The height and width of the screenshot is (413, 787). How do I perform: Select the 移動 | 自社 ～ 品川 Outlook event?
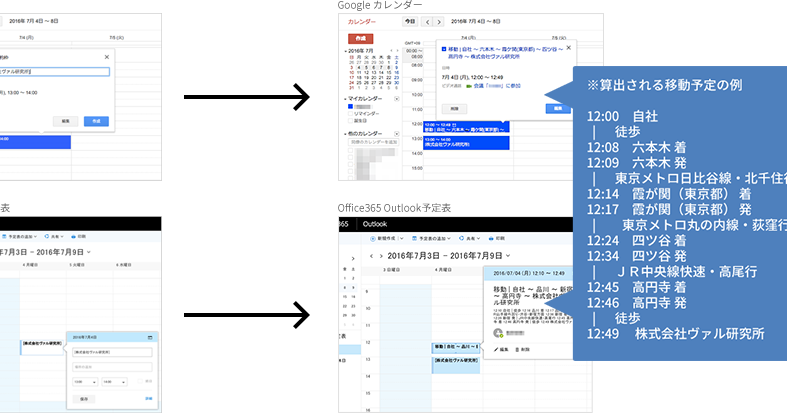tap(456, 347)
